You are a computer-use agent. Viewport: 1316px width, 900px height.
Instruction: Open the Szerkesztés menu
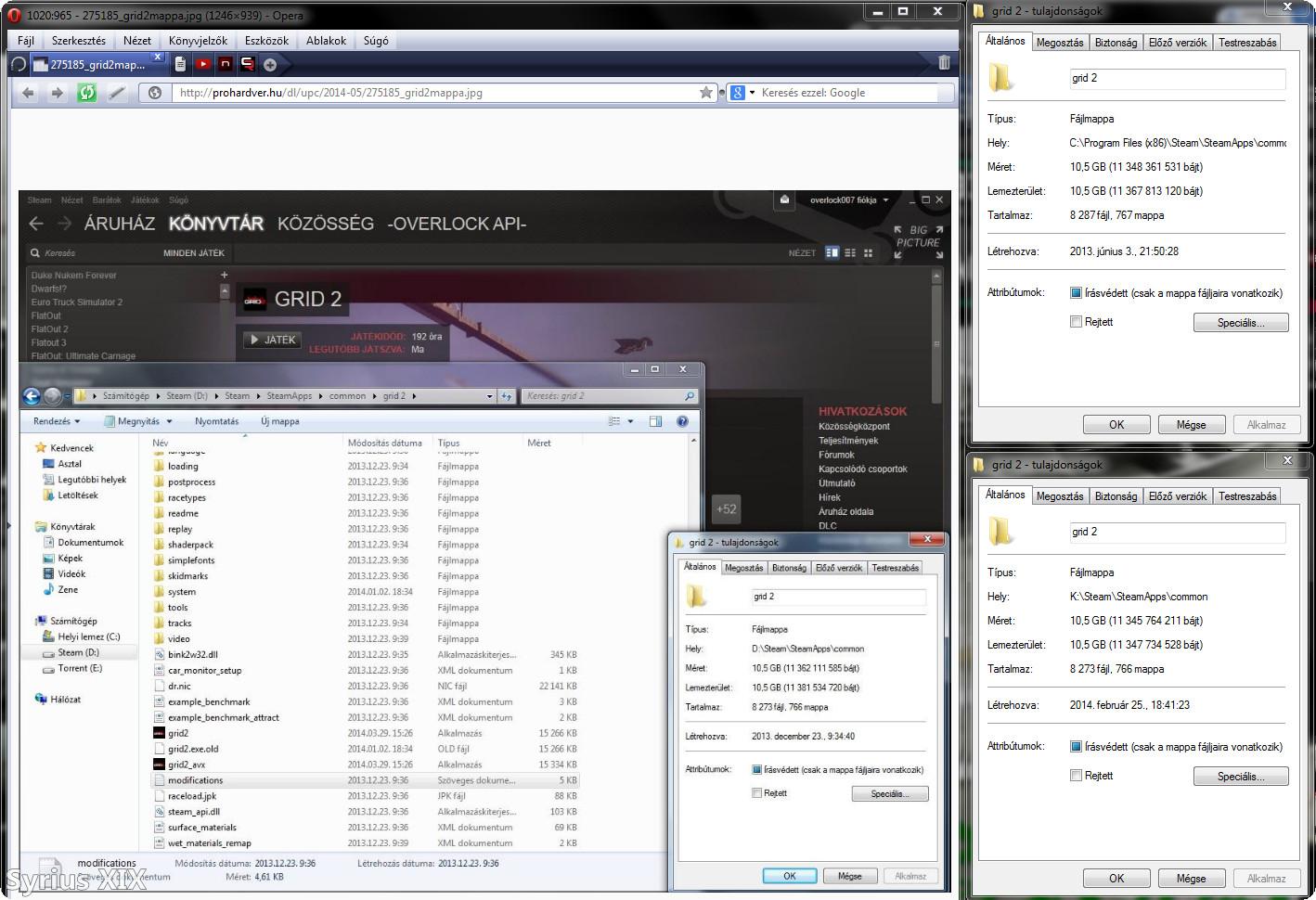point(79,41)
